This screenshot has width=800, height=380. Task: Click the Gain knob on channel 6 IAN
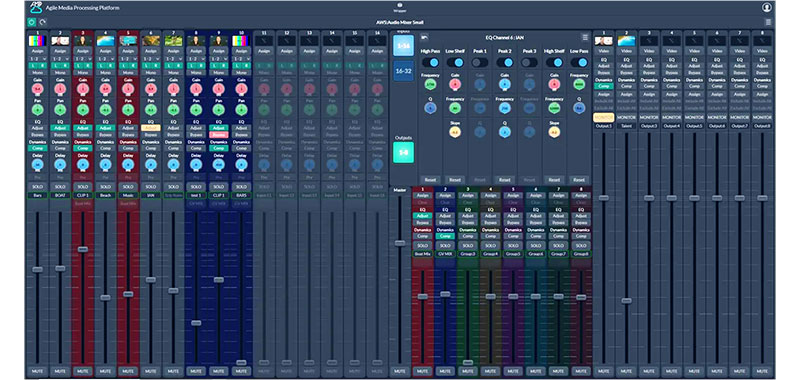150,89
